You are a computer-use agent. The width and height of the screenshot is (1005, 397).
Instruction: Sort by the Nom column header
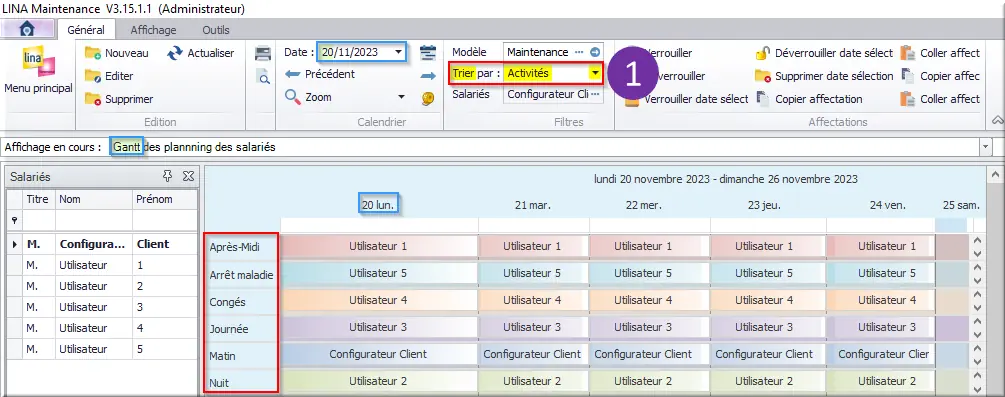[94, 199]
